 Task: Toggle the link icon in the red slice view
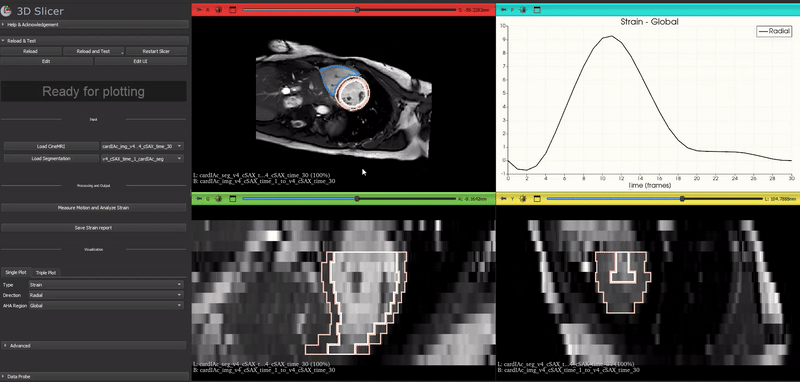pyautogui.click(x=219, y=10)
